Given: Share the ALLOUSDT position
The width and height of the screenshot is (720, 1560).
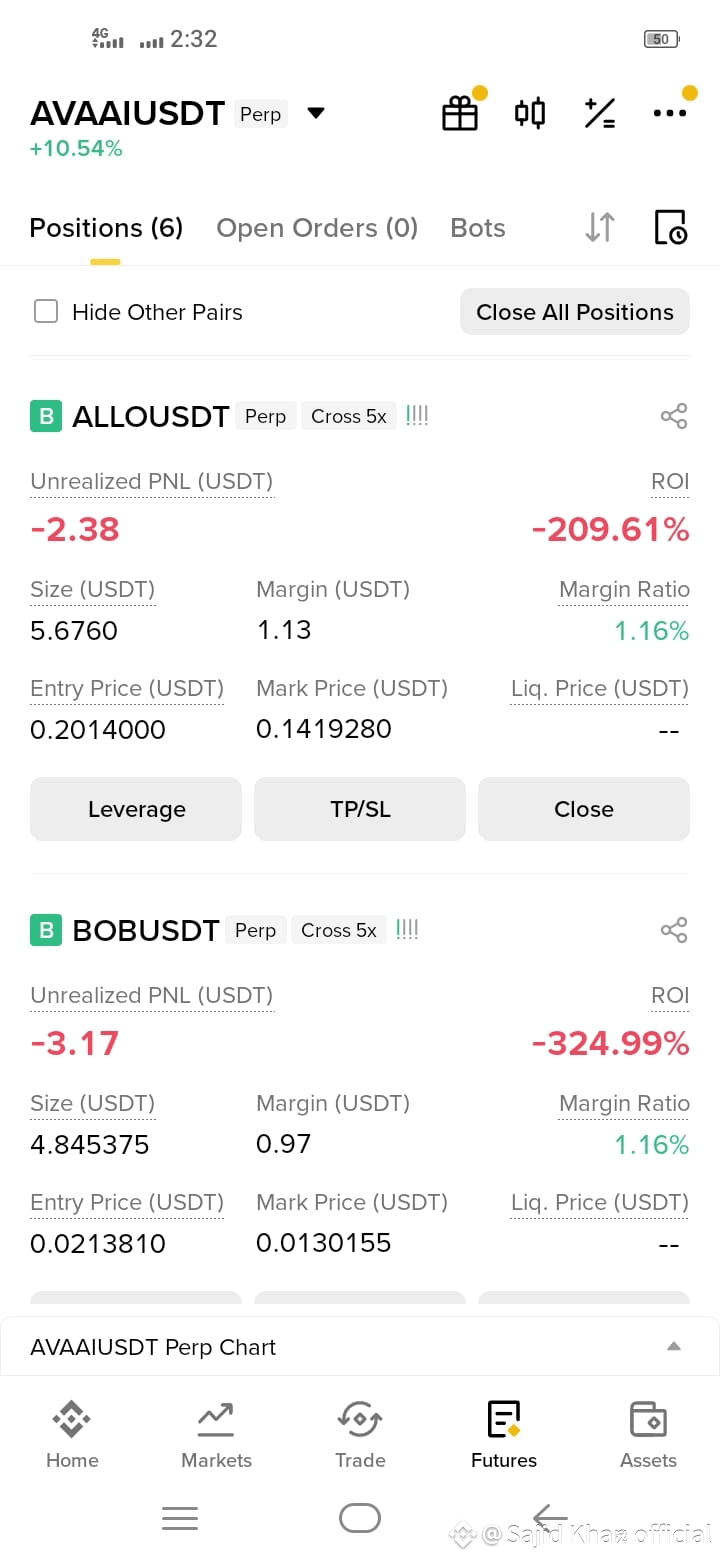Looking at the screenshot, I should coord(674,416).
